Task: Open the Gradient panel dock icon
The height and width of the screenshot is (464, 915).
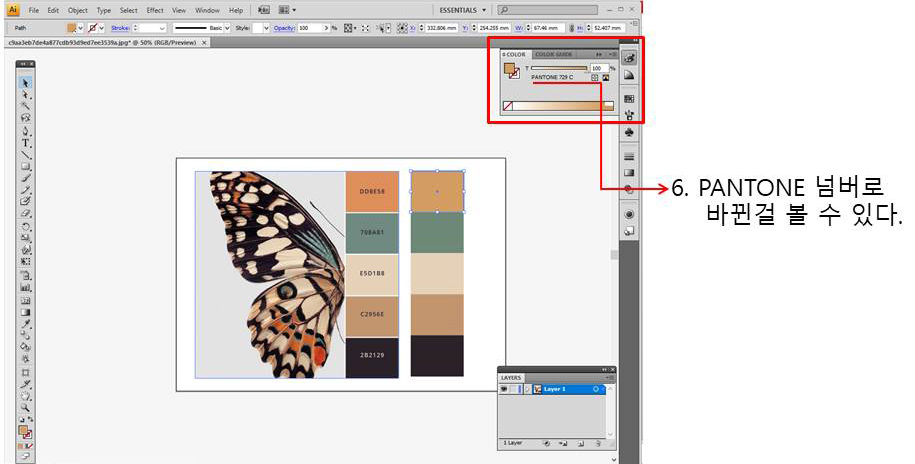Action: [629, 173]
